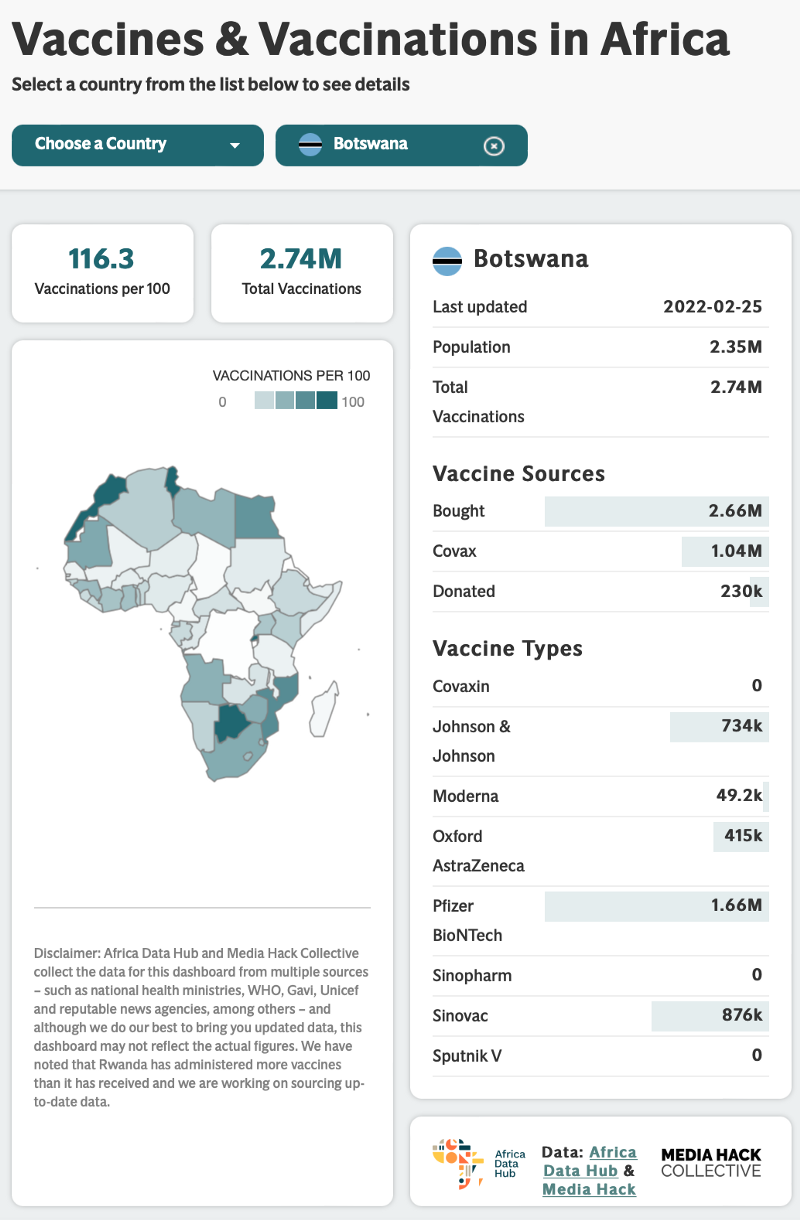Click the Botswana heading in the details panel
This screenshot has height=1220, width=800.
click(x=531, y=259)
